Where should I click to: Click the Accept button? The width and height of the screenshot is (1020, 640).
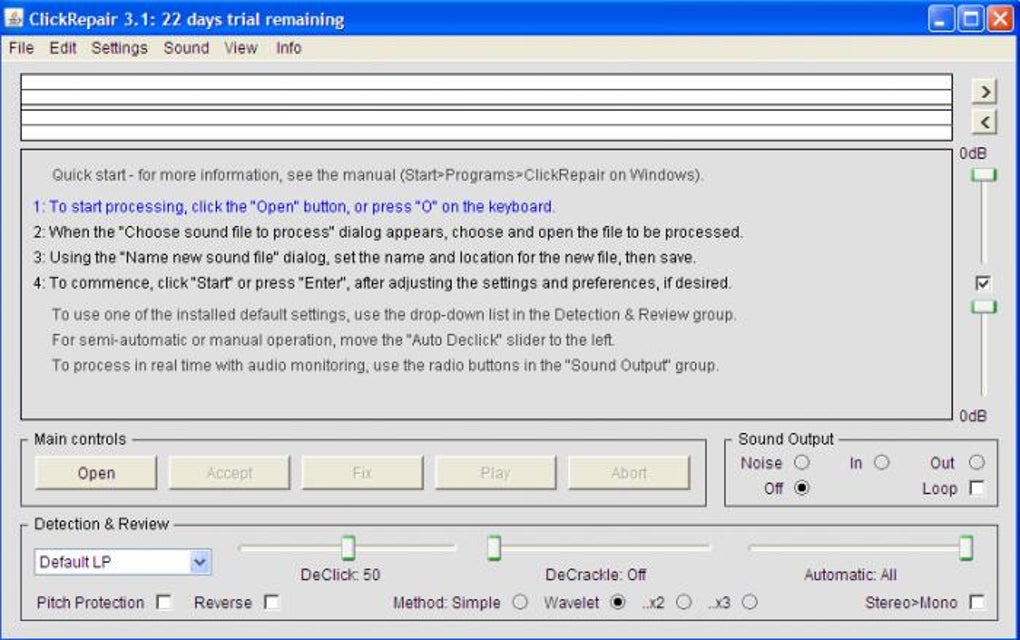(x=229, y=473)
